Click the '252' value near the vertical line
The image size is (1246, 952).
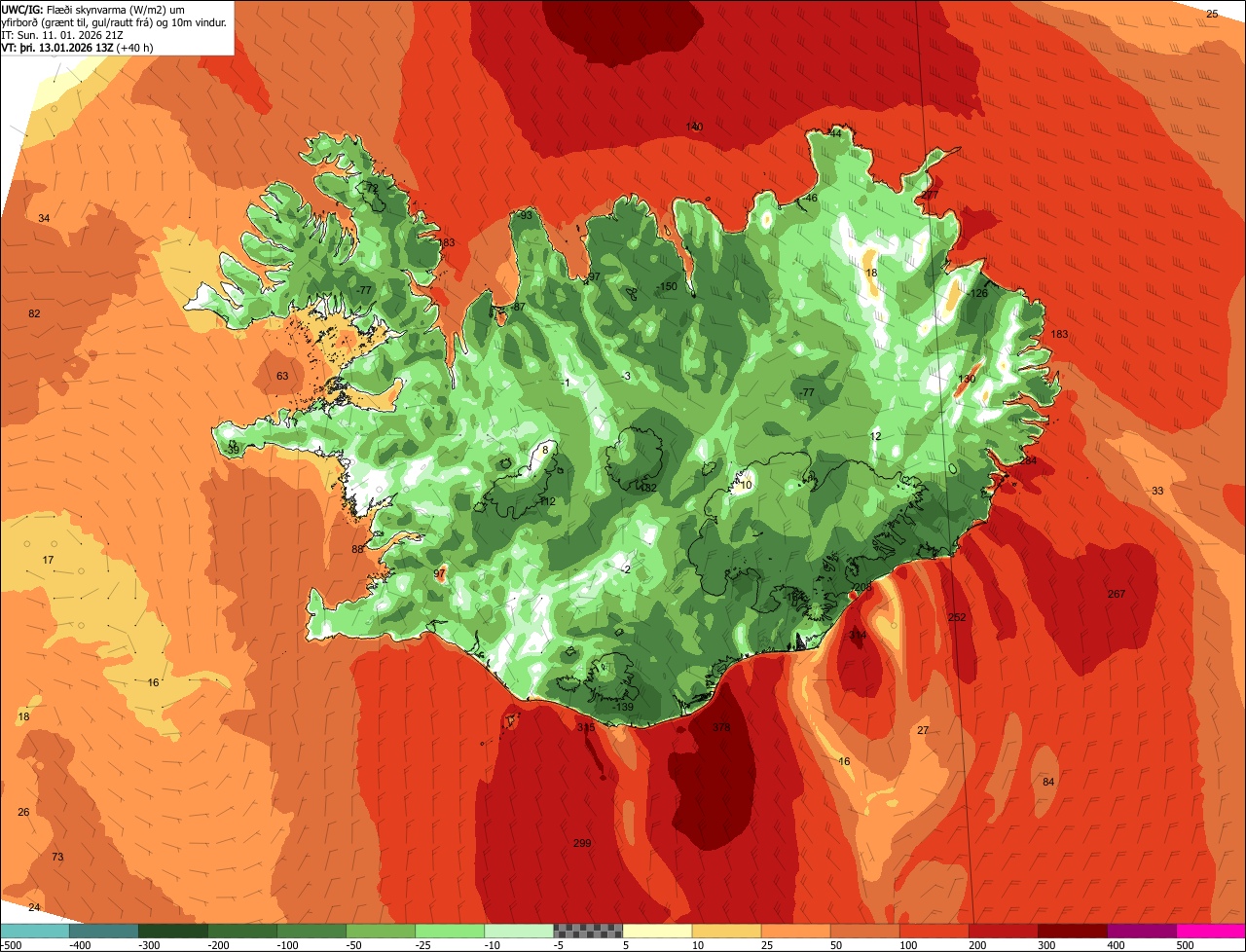[x=957, y=618]
